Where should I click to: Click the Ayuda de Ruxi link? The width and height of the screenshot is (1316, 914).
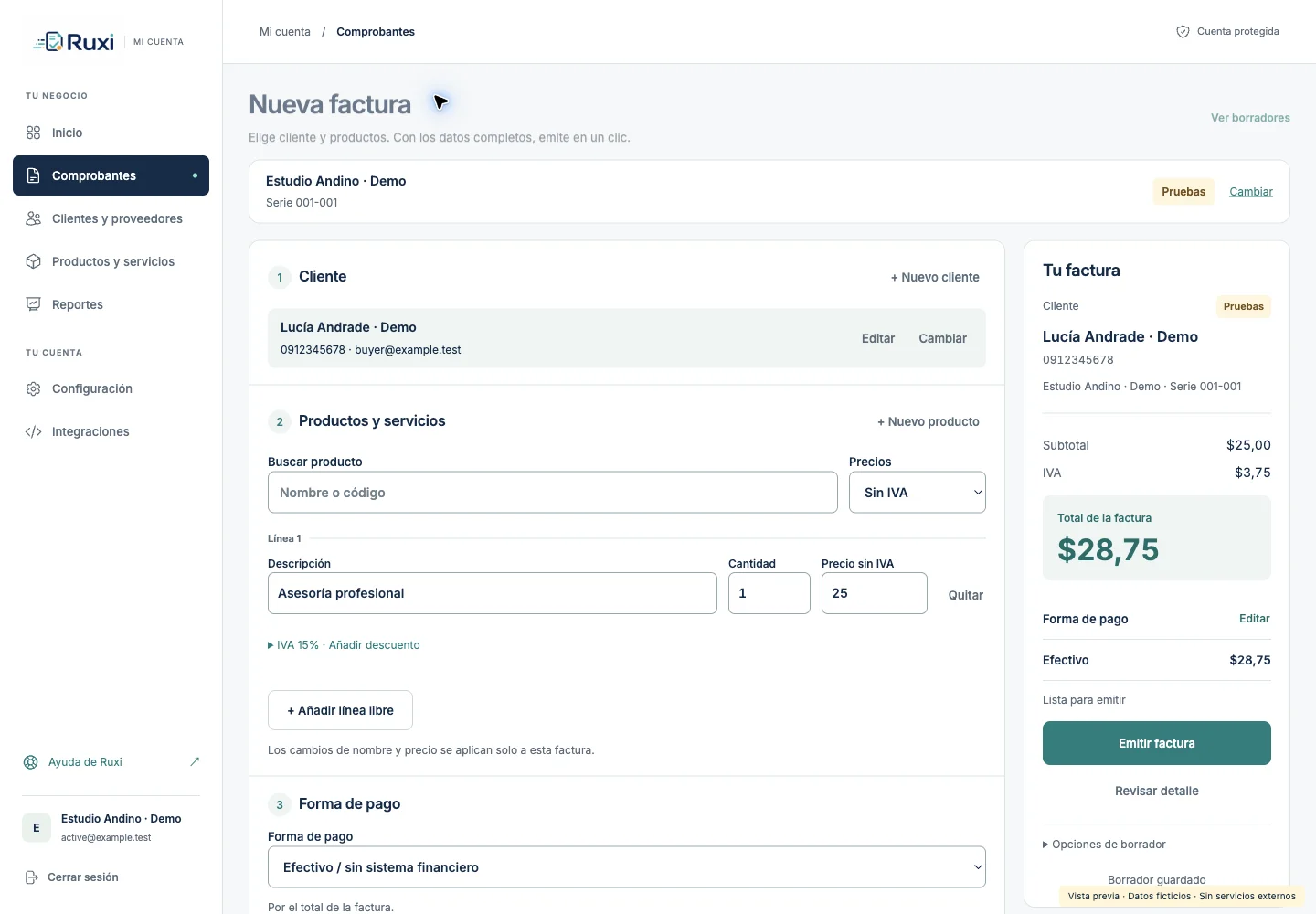point(85,762)
